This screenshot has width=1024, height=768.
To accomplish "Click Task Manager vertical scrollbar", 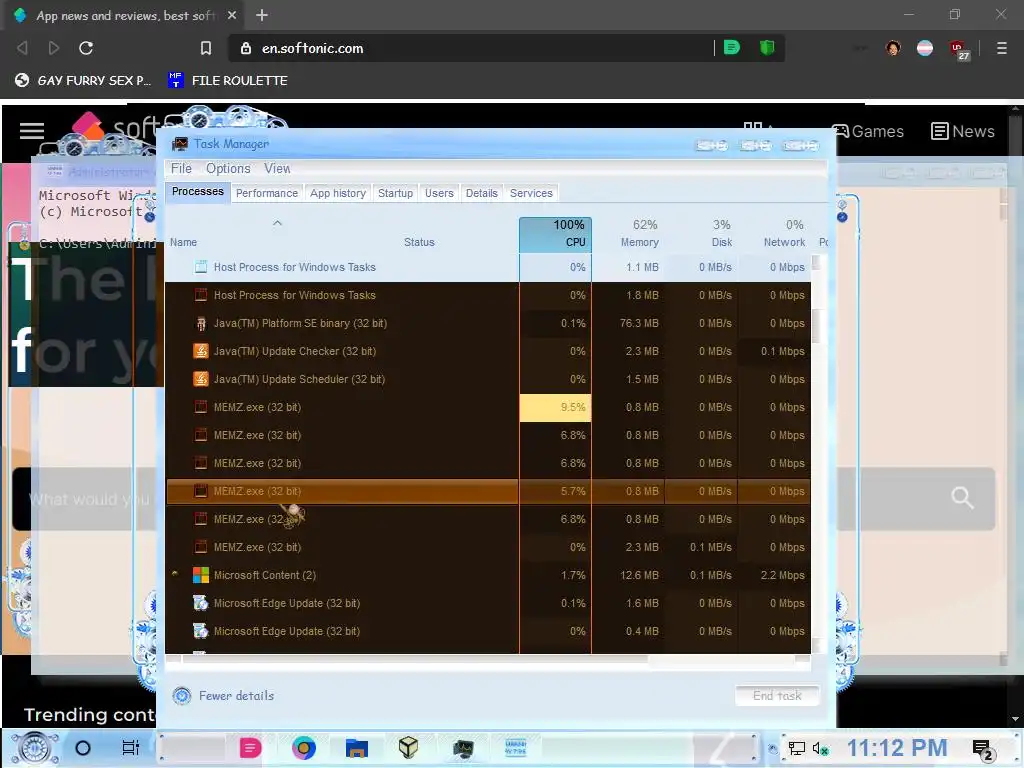I will point(816,327).
